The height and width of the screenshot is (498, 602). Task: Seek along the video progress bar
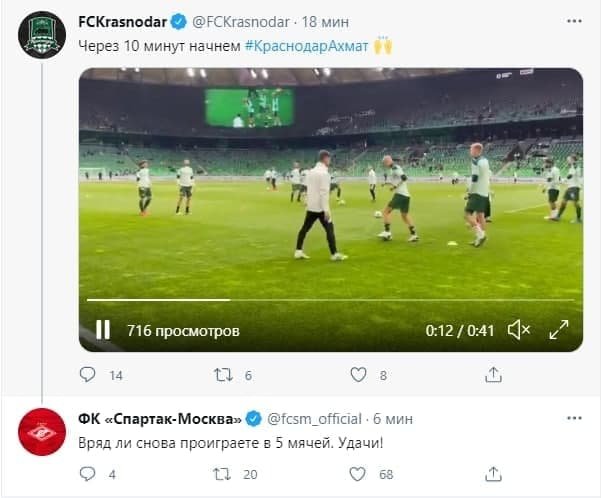330,299
